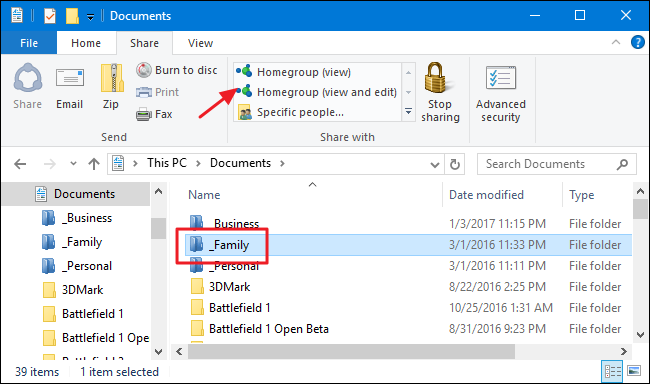Expand chevron after Documents in path
The image size is (650, 384).
(282, 163)
